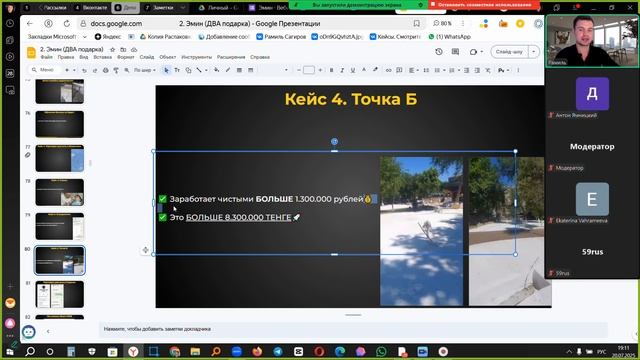640x360 pixels.
Task: Open Telegram from the taskbar
Action: (x=278, y=351)
